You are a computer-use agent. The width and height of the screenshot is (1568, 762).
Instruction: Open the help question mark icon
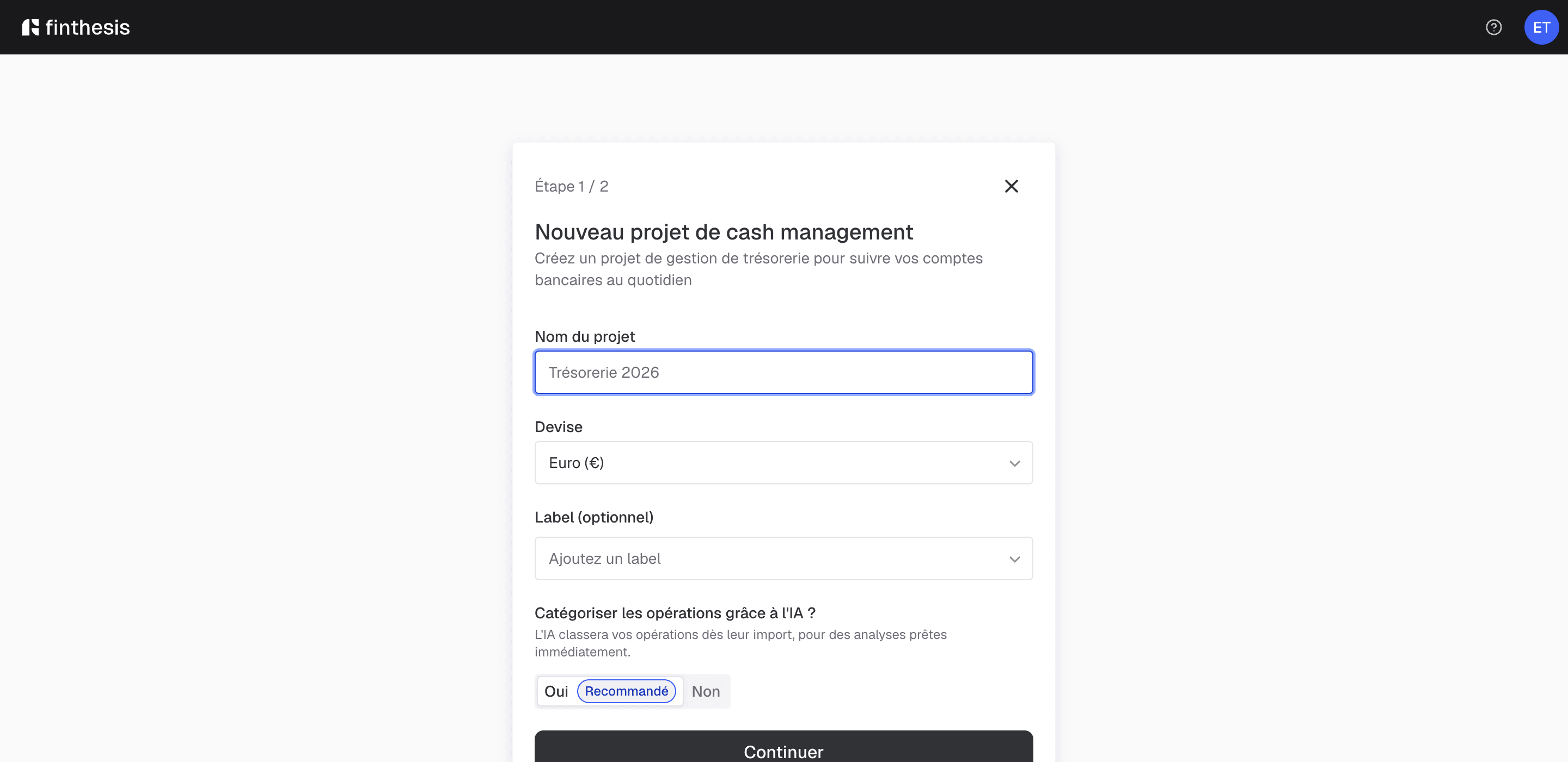1493,27
